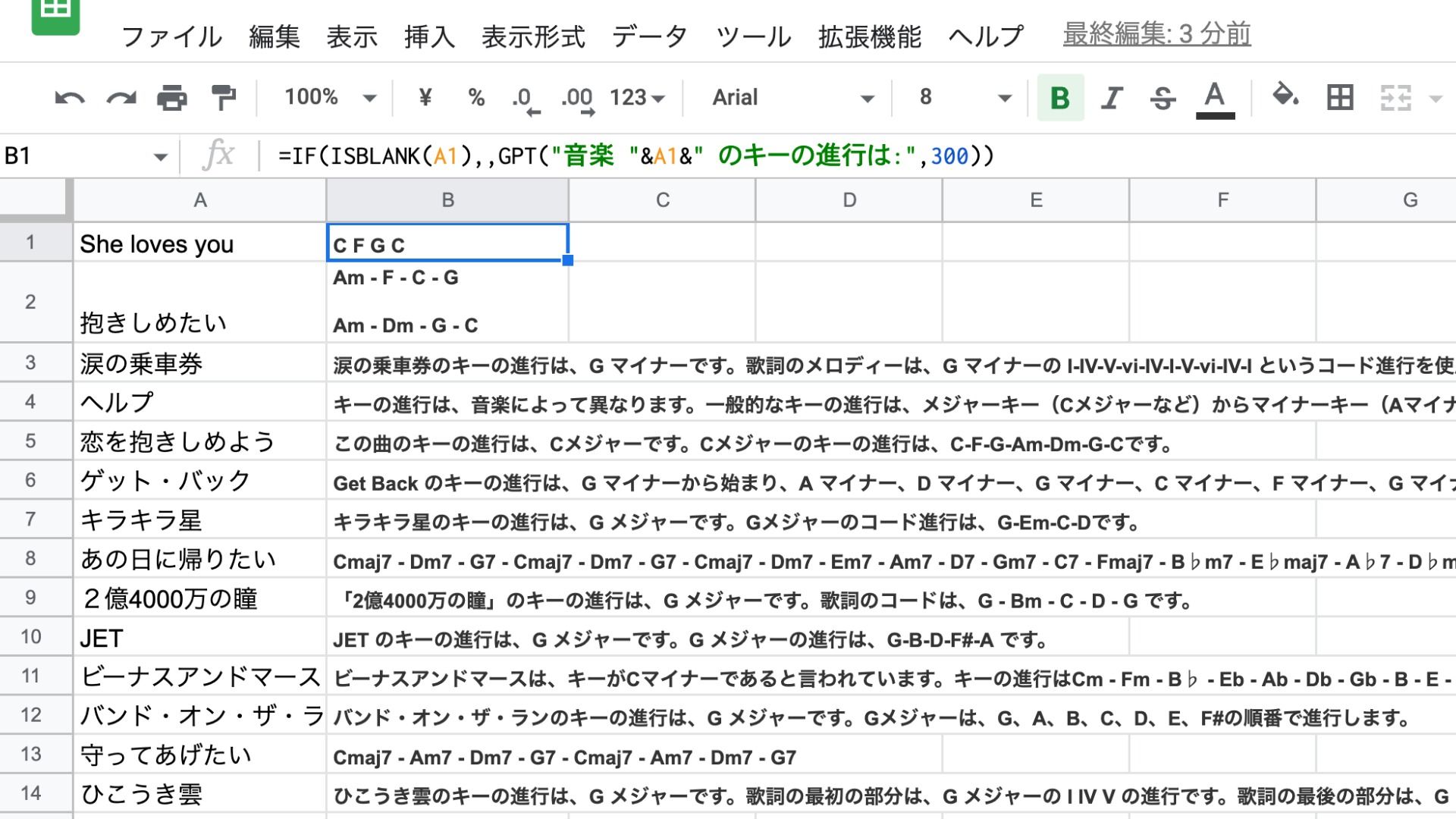Open the Google Sheets home icon

(x=55, y=15)
